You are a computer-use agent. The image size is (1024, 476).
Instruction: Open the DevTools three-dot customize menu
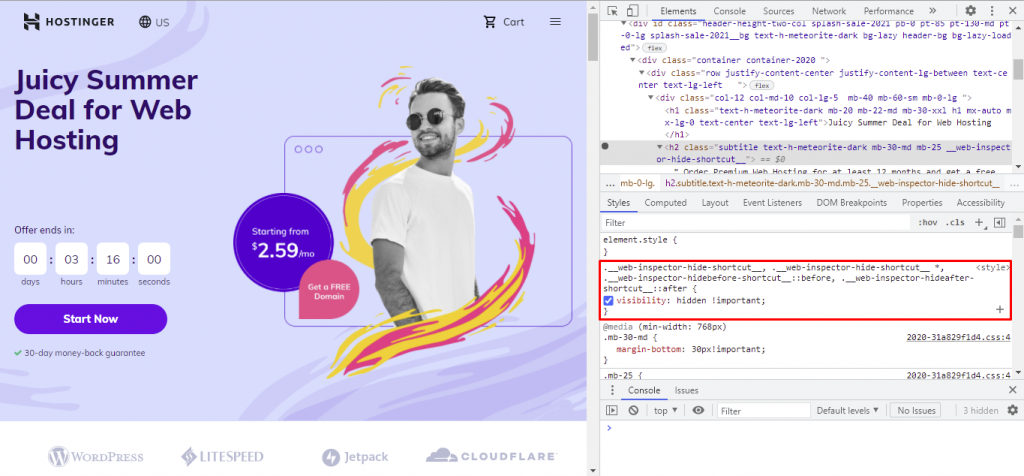click(989, 11)
